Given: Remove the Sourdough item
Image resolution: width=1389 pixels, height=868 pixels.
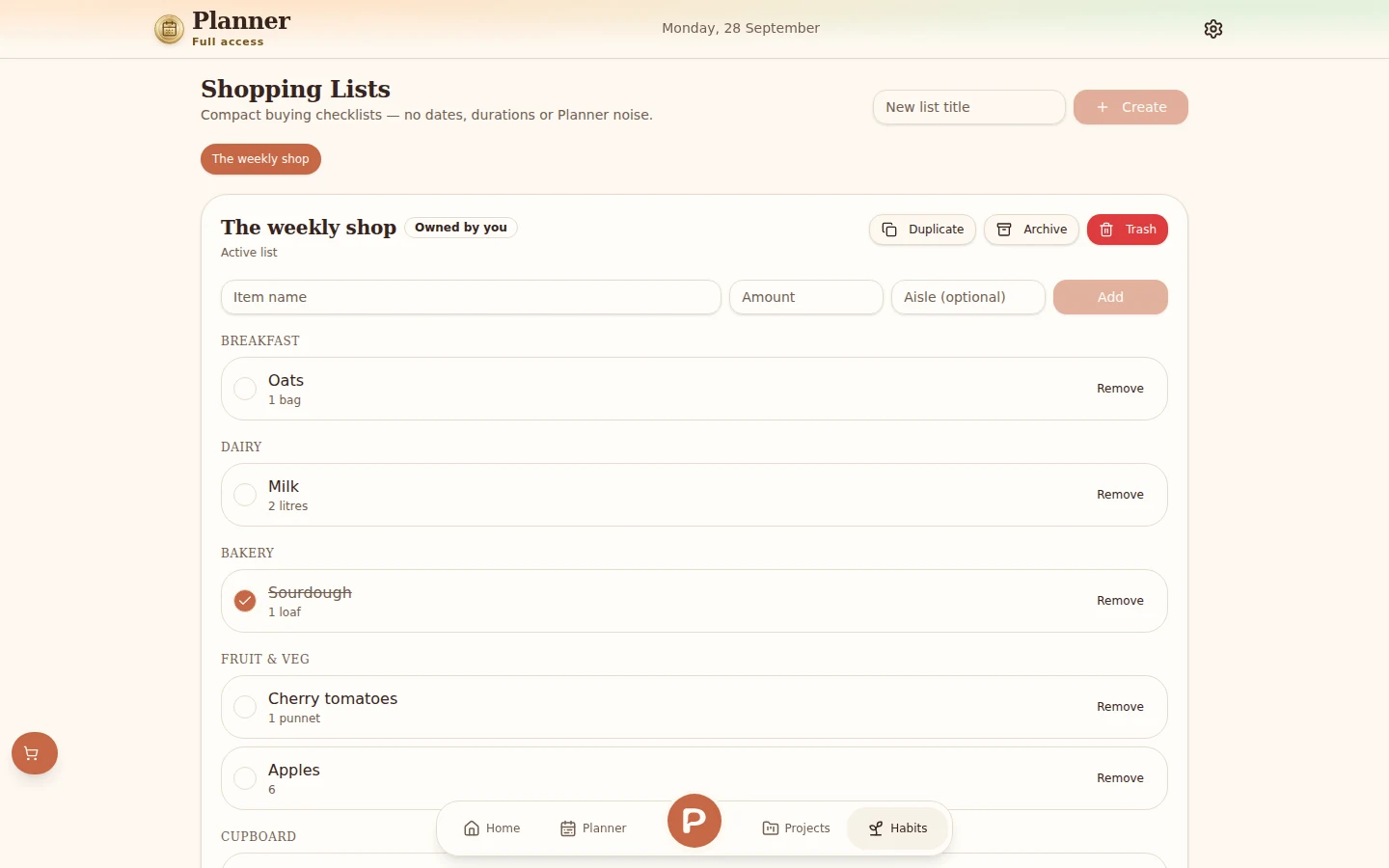Looking at the screenshot, I should 1120,601.
